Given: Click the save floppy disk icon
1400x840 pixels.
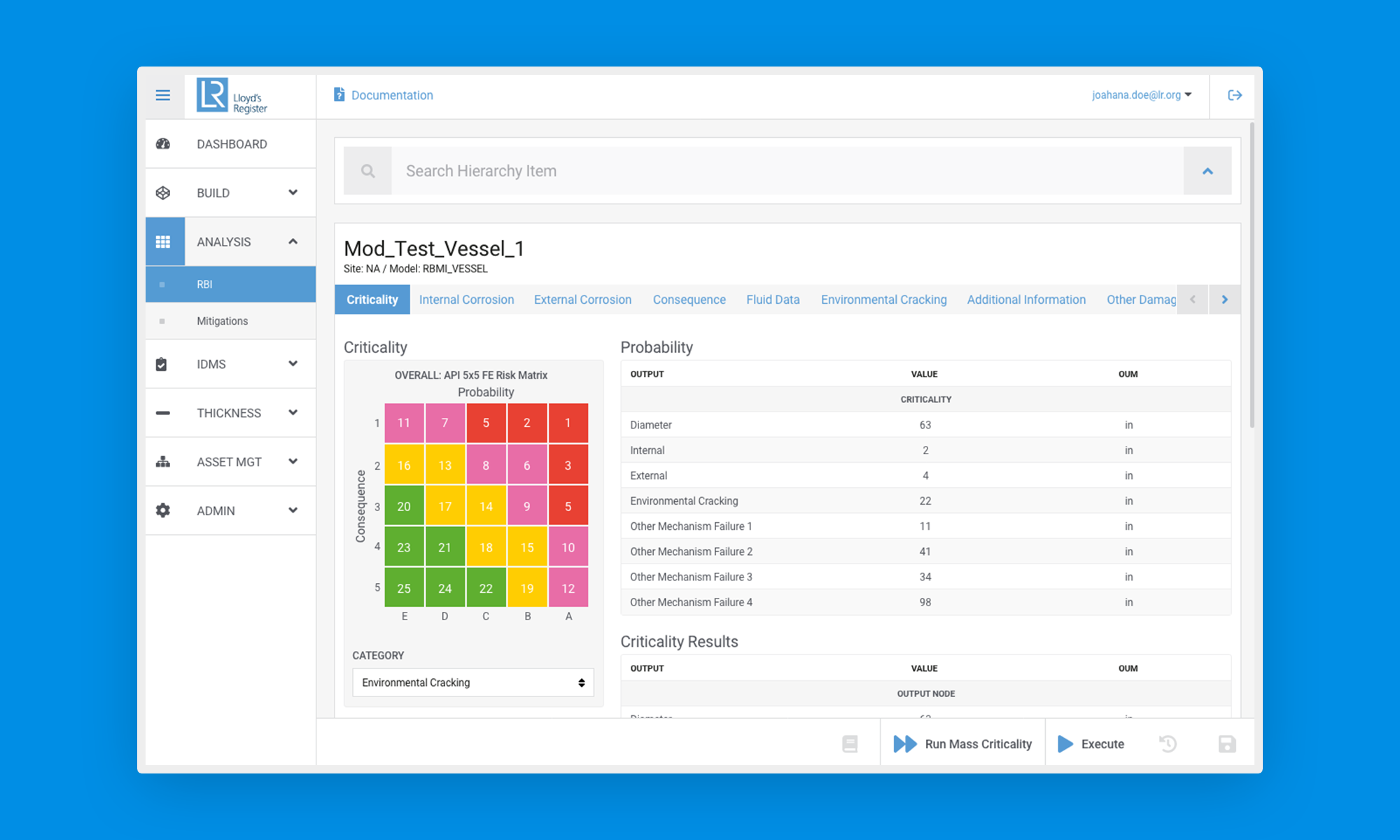Looking at the screenshot, I should pyautogui.click(x=1227, y=743).
